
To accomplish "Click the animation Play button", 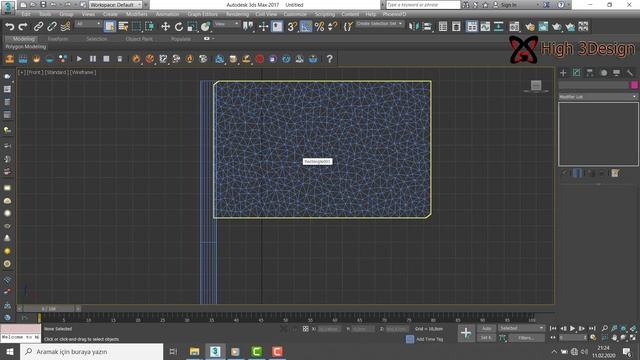I will pos(573,328).
